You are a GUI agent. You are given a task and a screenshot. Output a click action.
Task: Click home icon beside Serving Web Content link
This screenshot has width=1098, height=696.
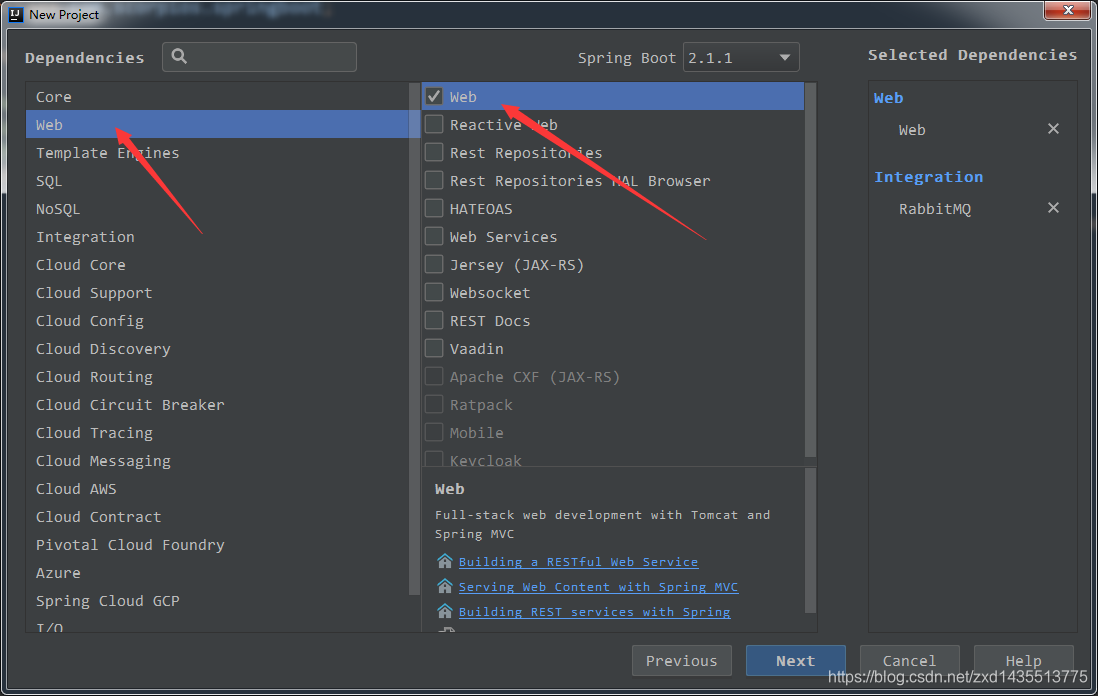point(445,586)
